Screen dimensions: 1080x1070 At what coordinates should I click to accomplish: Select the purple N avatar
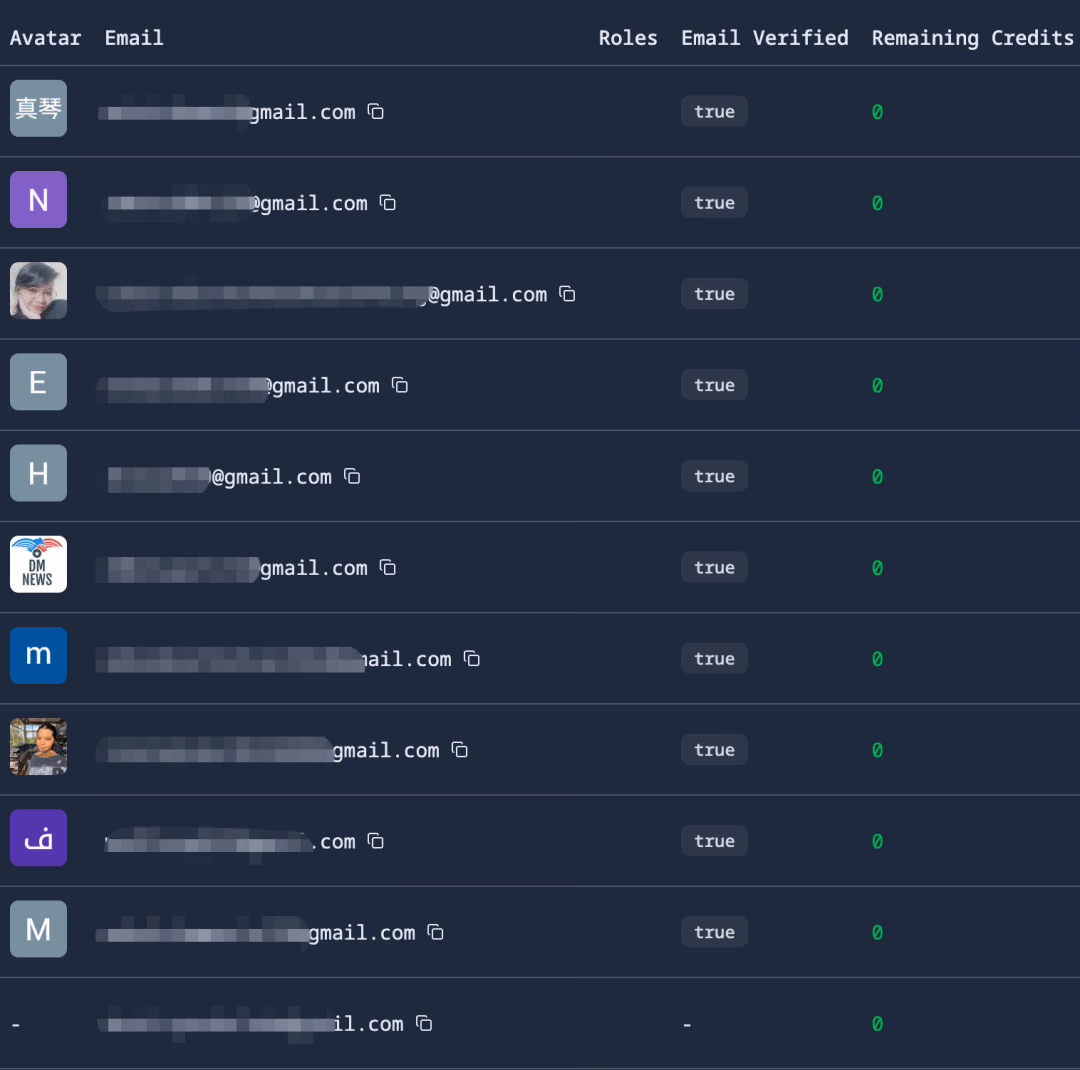pyautogui.click(x=39, y=200)
